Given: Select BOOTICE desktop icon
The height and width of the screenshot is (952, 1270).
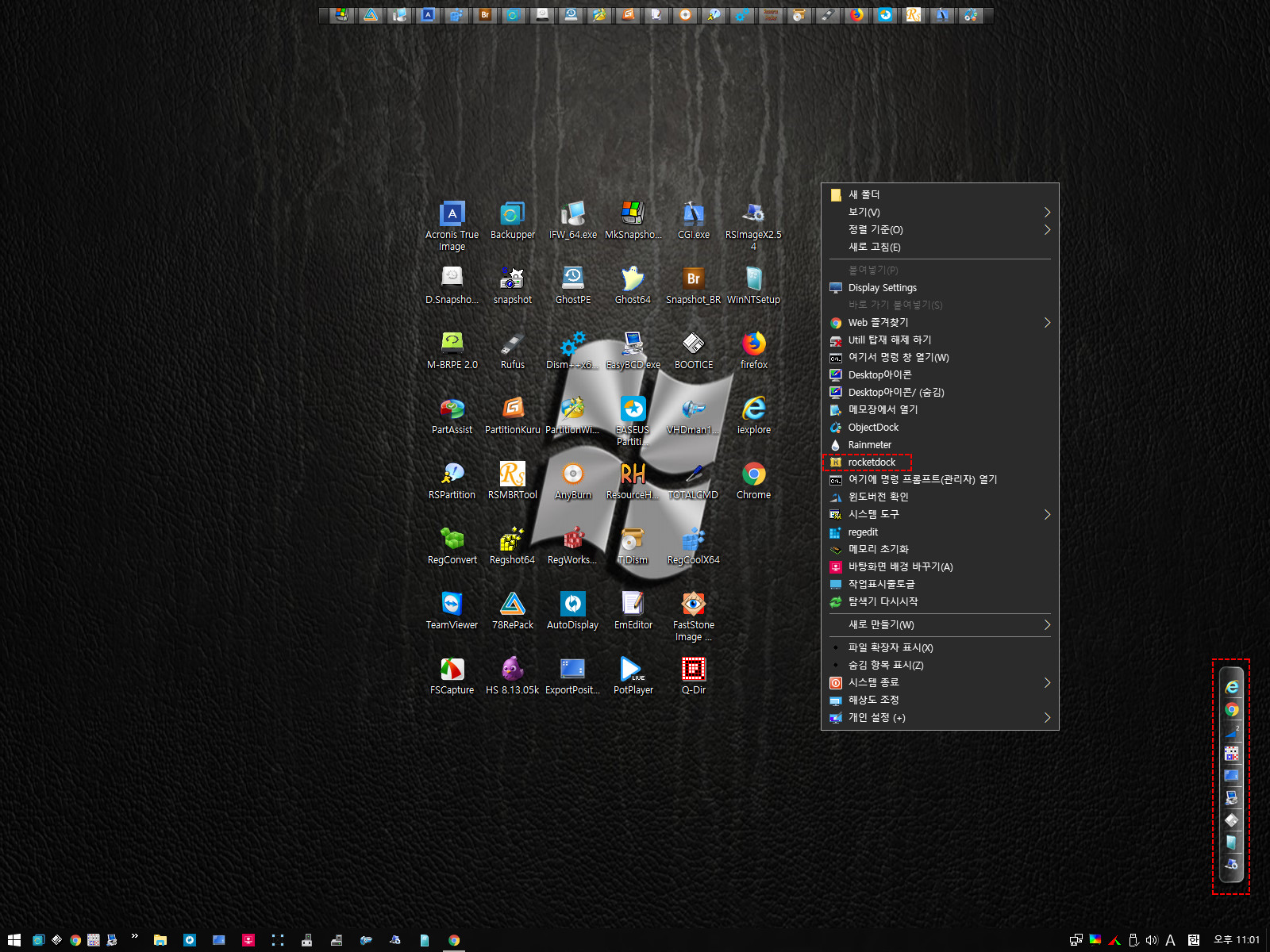Looking at the screenshot, I should point(693,351).
